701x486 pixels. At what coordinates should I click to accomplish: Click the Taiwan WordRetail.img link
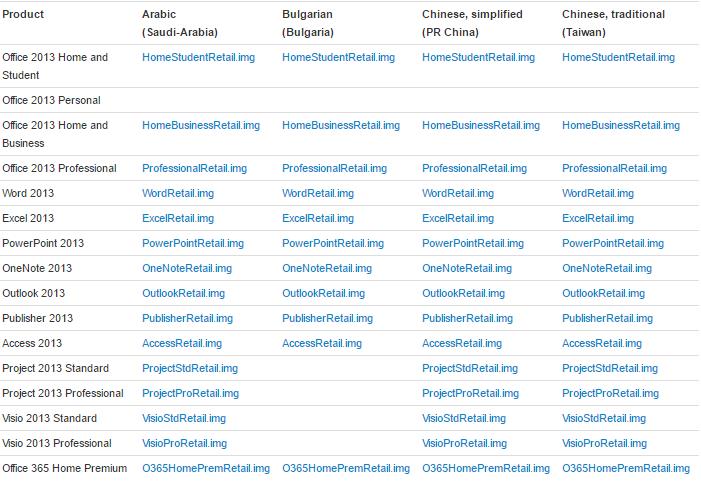(598, 194)
